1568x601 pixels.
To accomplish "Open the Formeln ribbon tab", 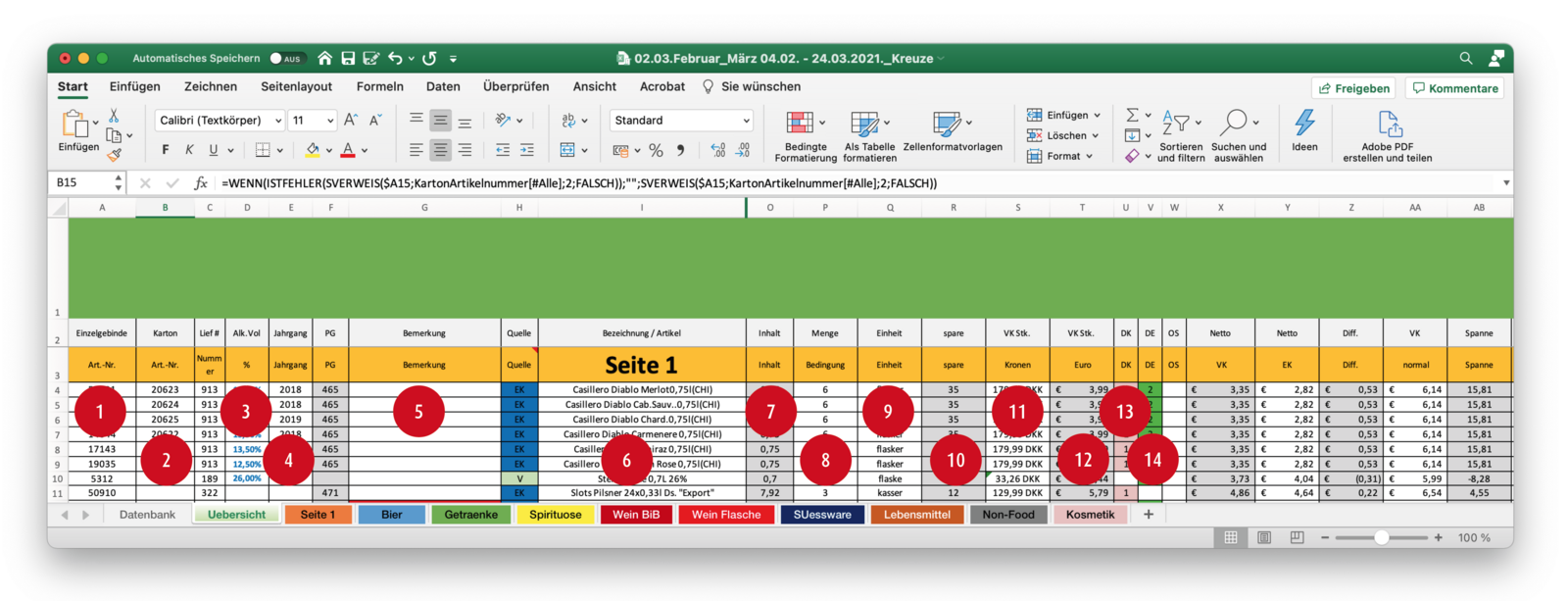I will (x=379, y=86).
